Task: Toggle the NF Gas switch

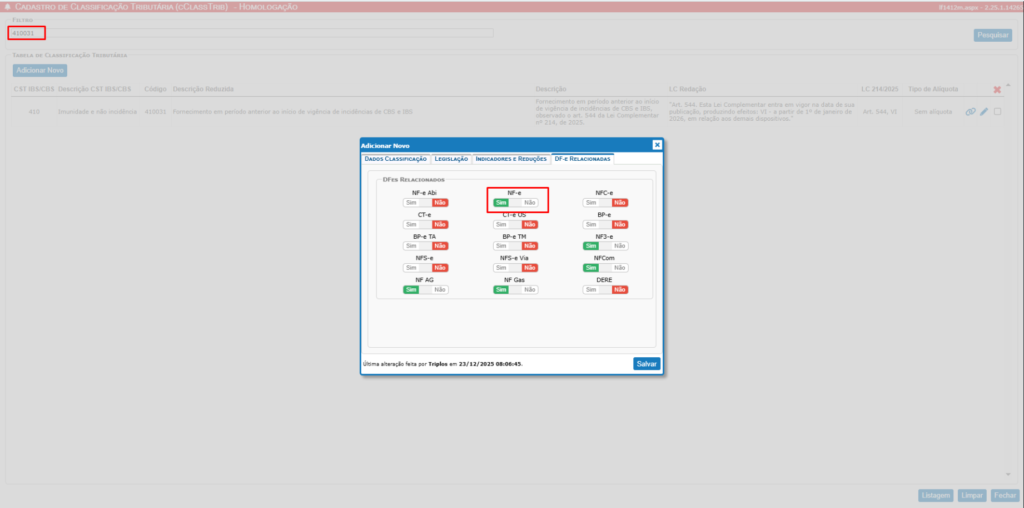Action: 516,290
